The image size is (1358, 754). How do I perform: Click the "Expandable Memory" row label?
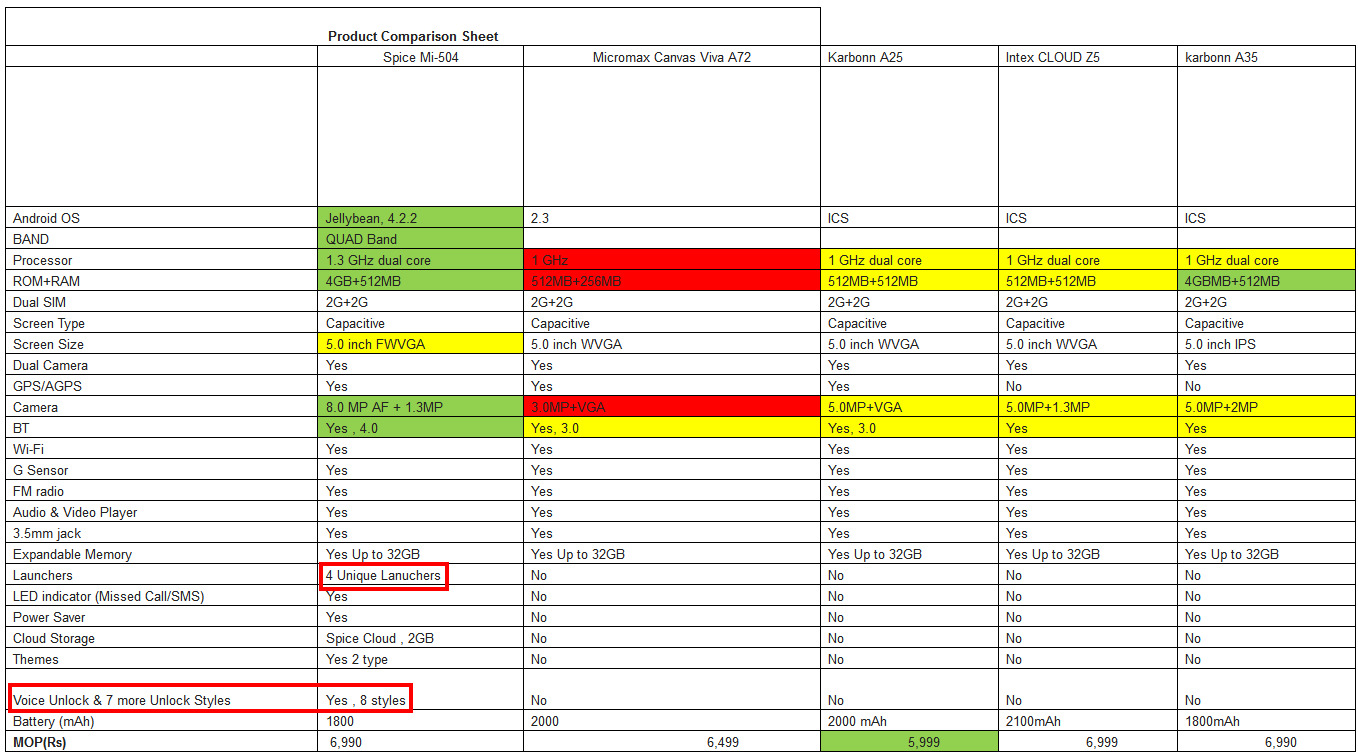click(x=72, y=554)
